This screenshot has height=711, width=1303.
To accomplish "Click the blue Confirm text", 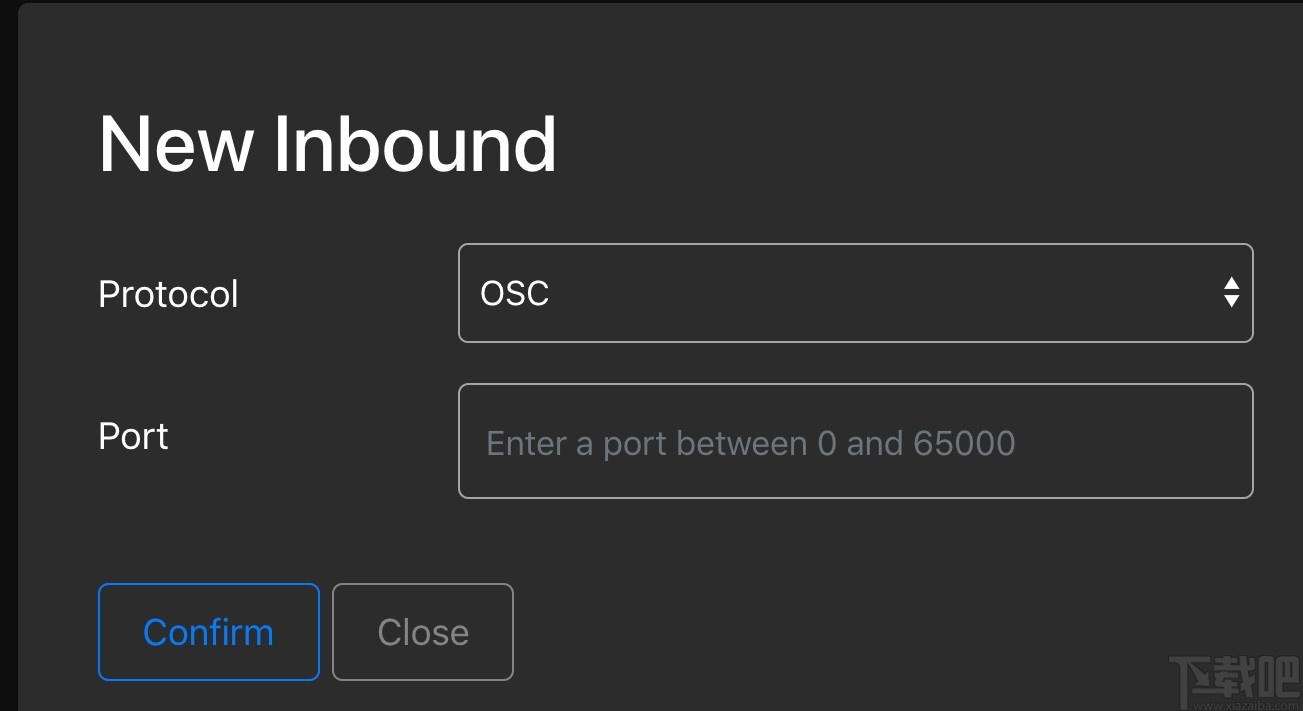I will click(x=208, y=632).
